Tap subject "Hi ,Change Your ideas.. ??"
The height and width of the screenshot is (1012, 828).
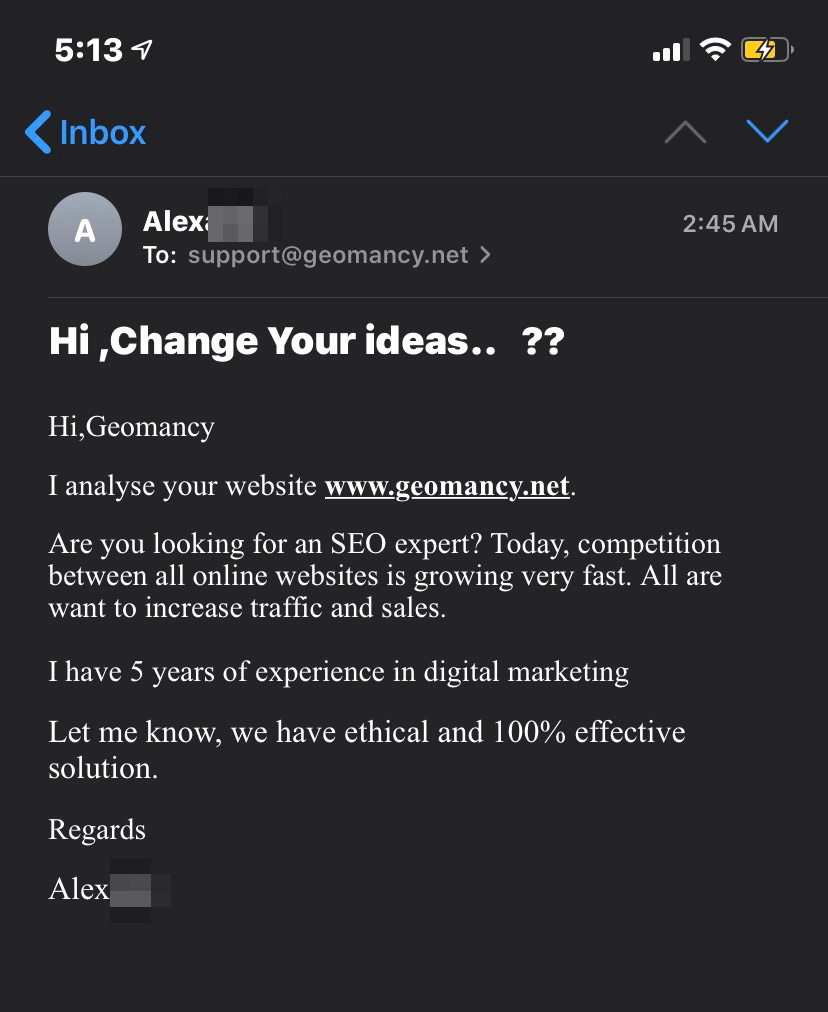306,342
